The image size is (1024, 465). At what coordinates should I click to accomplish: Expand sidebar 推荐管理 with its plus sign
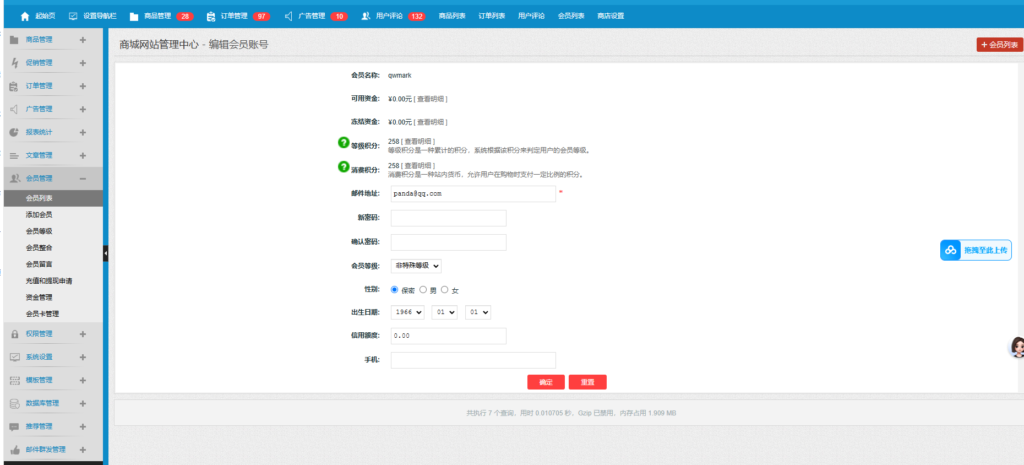[82, 426]
